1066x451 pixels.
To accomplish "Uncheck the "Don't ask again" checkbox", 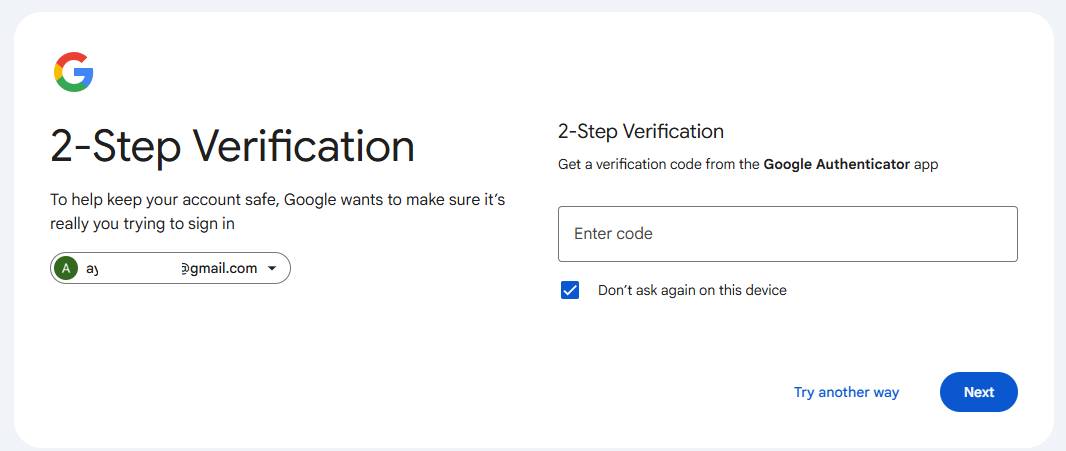I will point(570,290).
